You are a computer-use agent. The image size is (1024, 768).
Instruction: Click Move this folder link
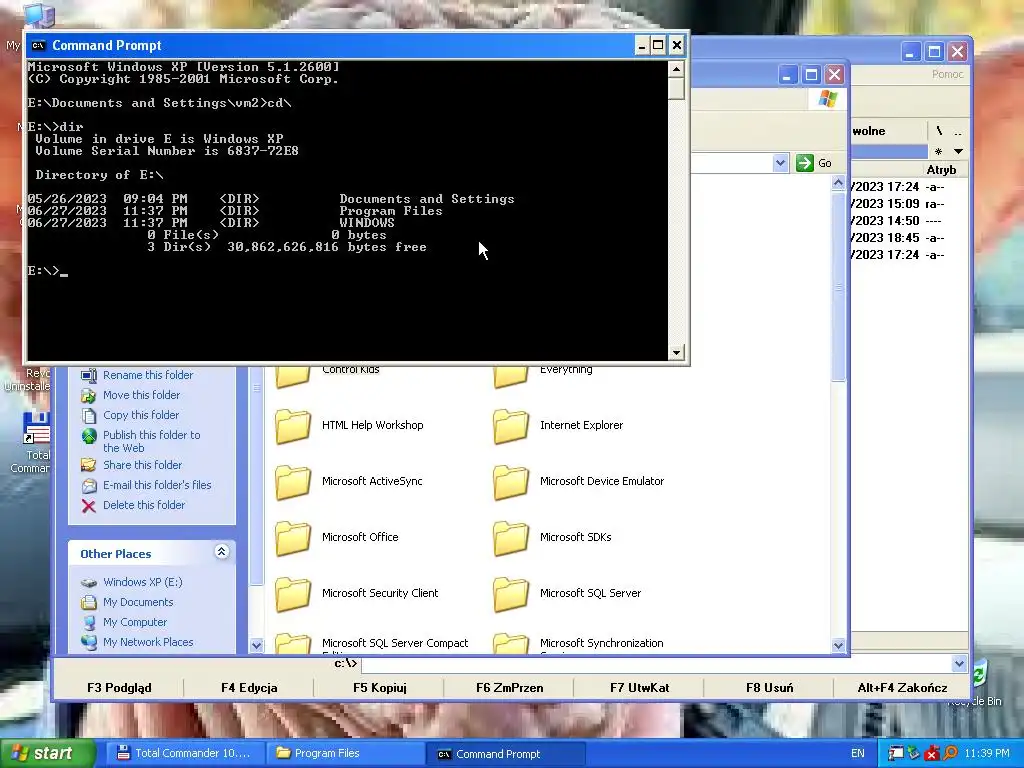141,395
